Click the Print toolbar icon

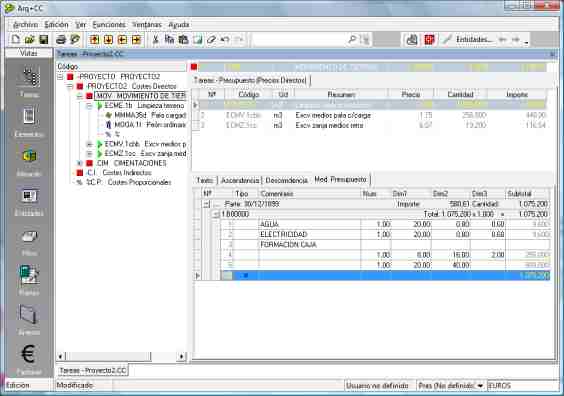click(x=61, y=40)
